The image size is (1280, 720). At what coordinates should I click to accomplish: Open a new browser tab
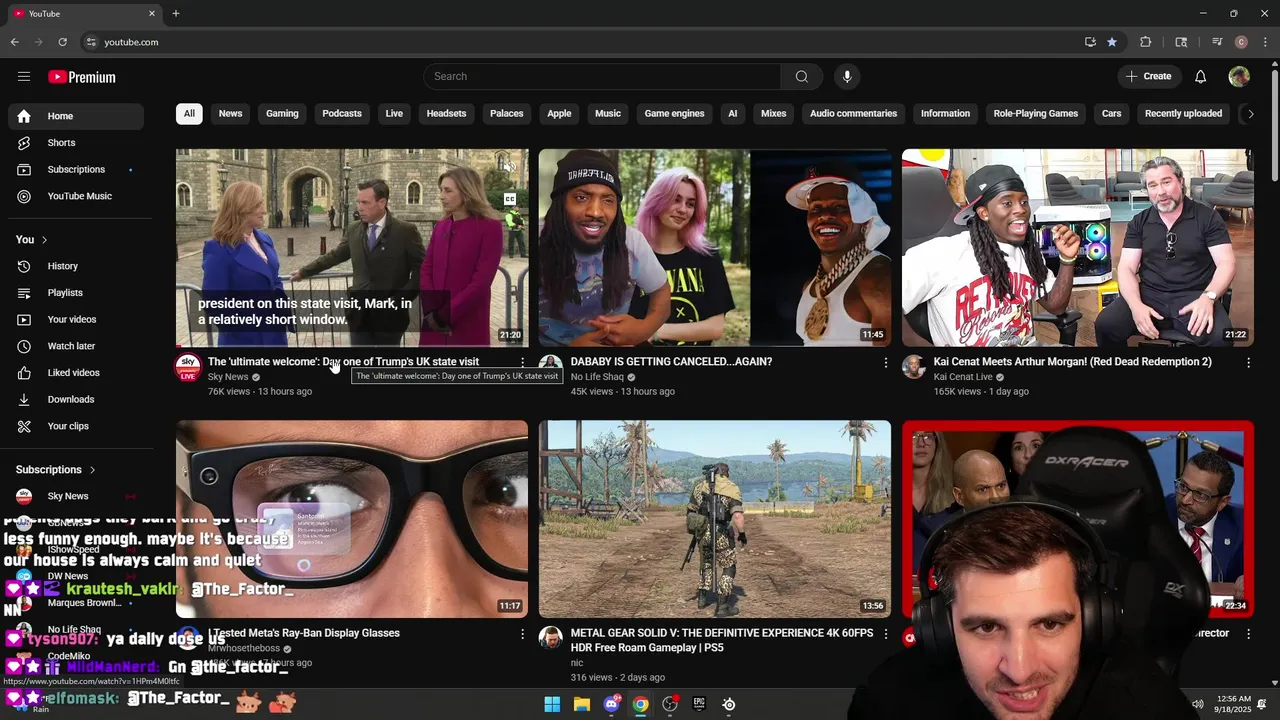tap(176, 13)
